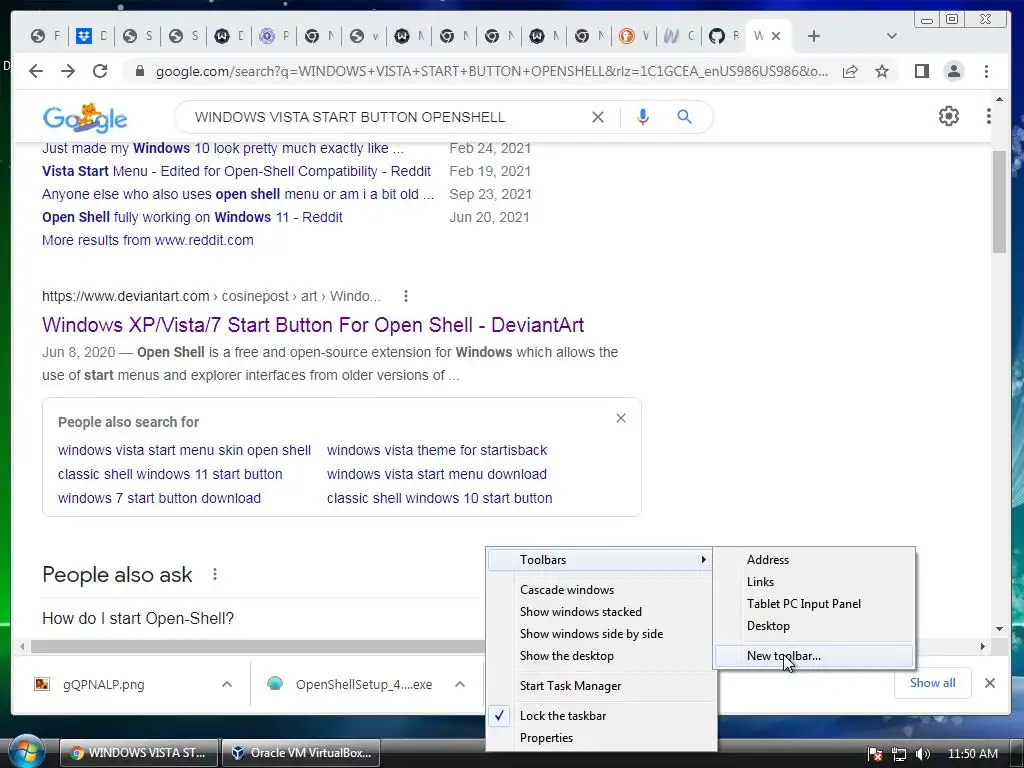Open the three-dot options for the DeviantArt result
The width and height of the screenshot is (1024, 768).
[x=406, y=296]
